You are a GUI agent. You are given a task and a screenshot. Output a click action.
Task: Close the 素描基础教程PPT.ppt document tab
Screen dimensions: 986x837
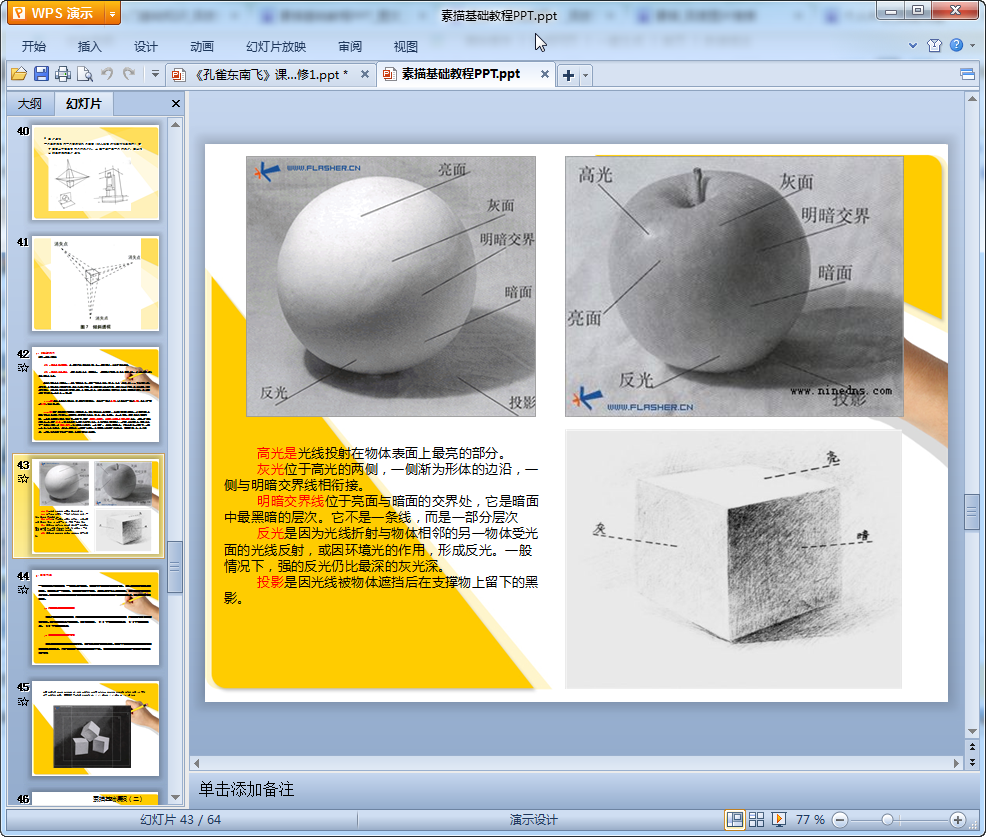click(x=545, y=74)
